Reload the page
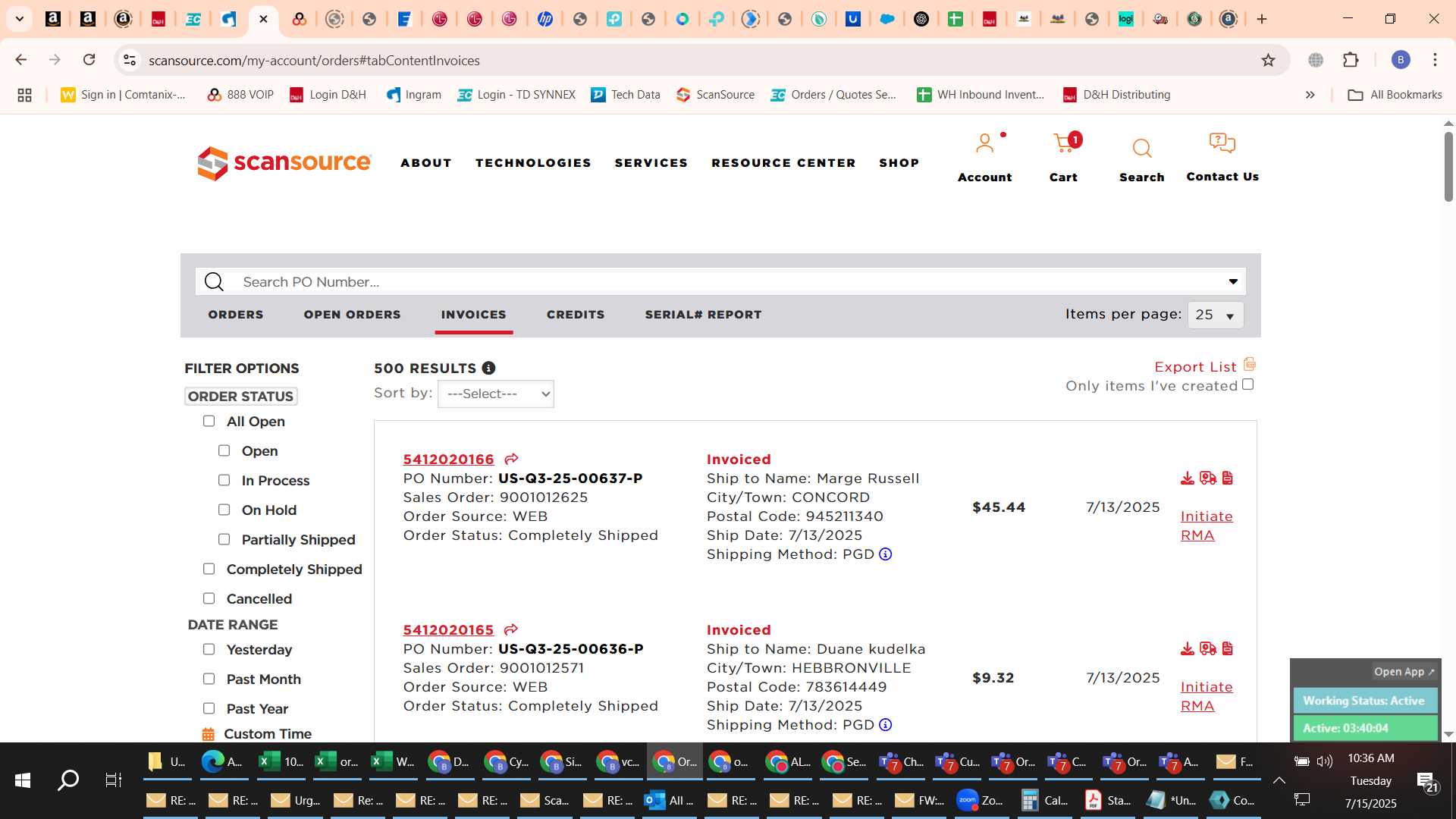The height and width of the screenshot is (819, 1456). tap(89, 60)
